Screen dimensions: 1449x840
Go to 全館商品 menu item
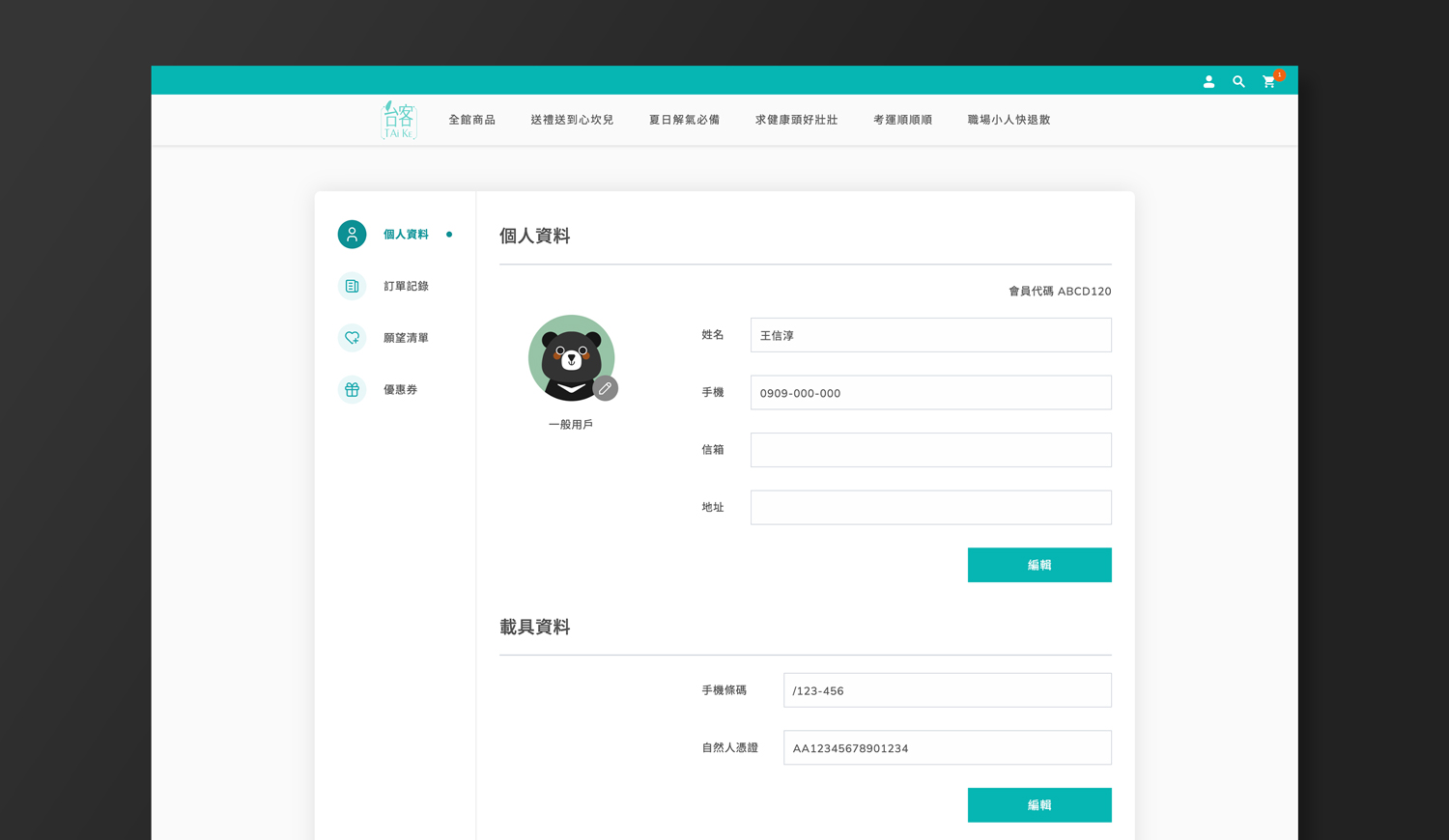471,120
